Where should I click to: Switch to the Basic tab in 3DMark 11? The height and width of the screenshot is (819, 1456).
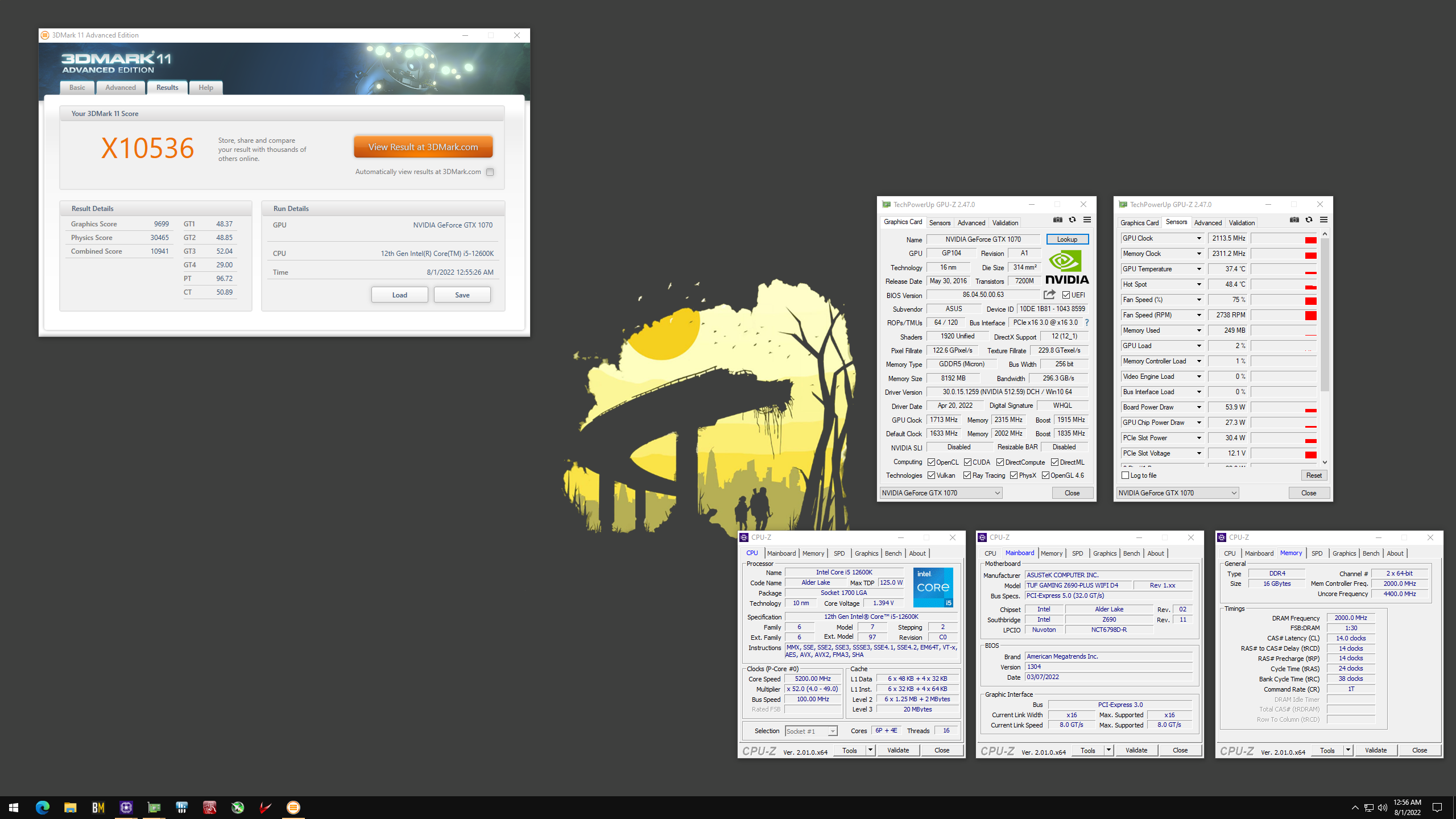[77, 88]
